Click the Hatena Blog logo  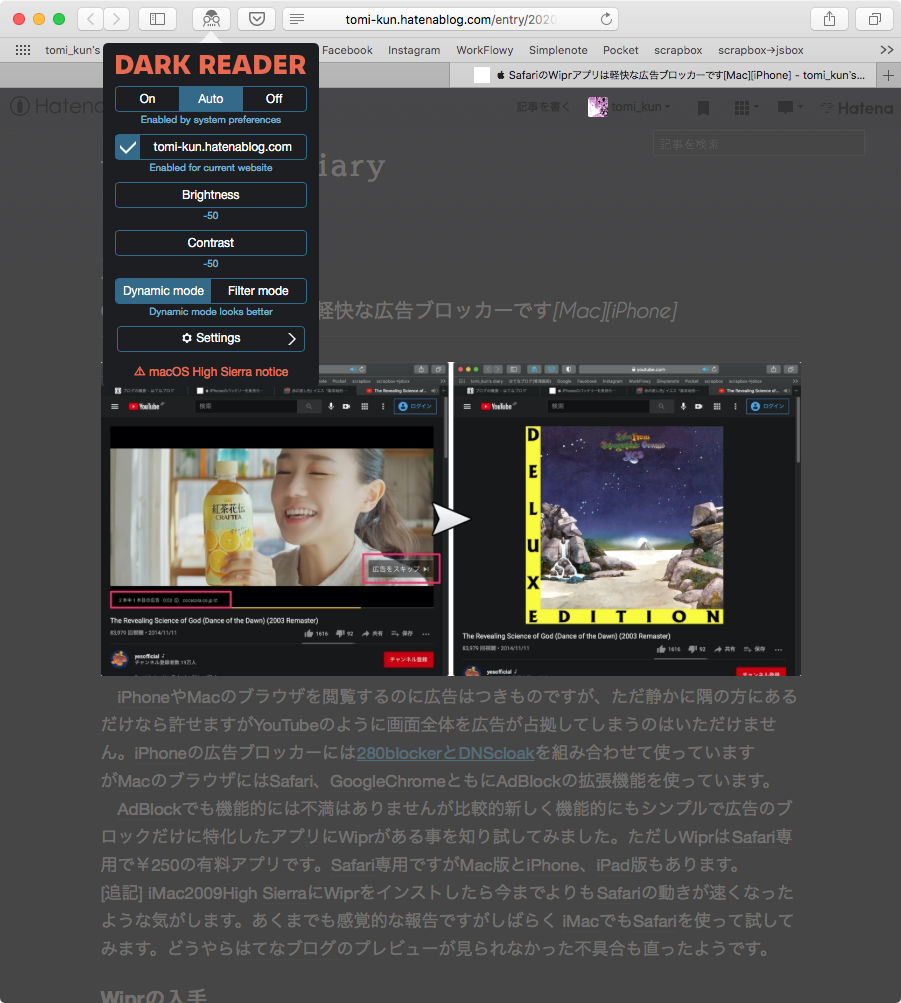click(56, 106)
